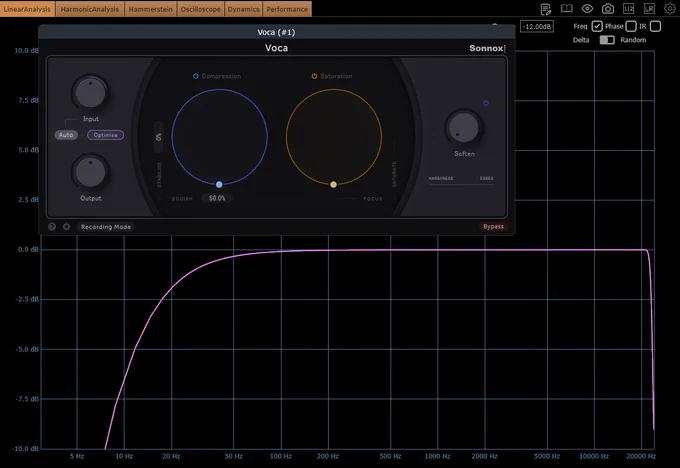The height and width of the screenshot is (468, 680).
Task: Enable the IR checkbox
Action: pyautogui.click(x=655, y=26)
